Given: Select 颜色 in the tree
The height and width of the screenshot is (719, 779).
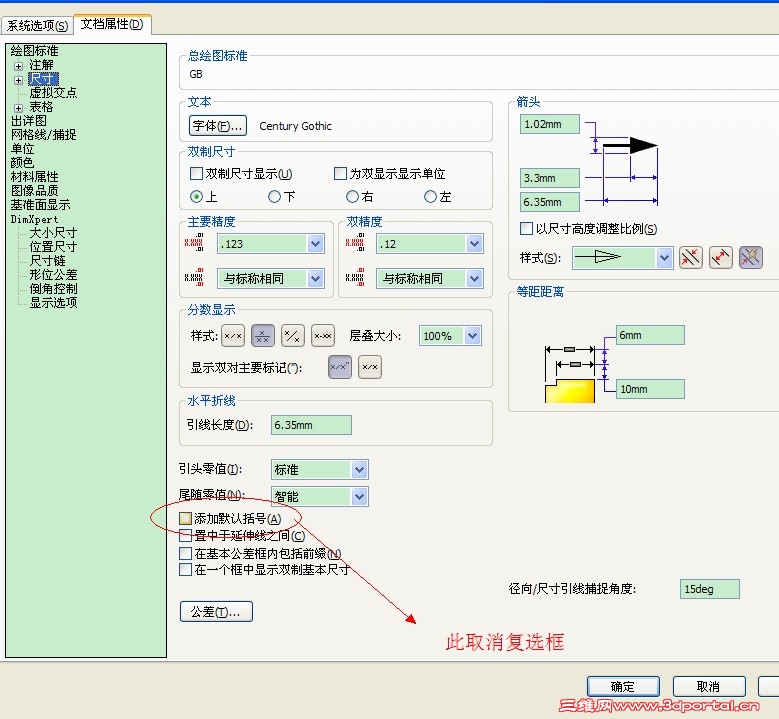Looking at the screenshot, I should coord(22,162).
